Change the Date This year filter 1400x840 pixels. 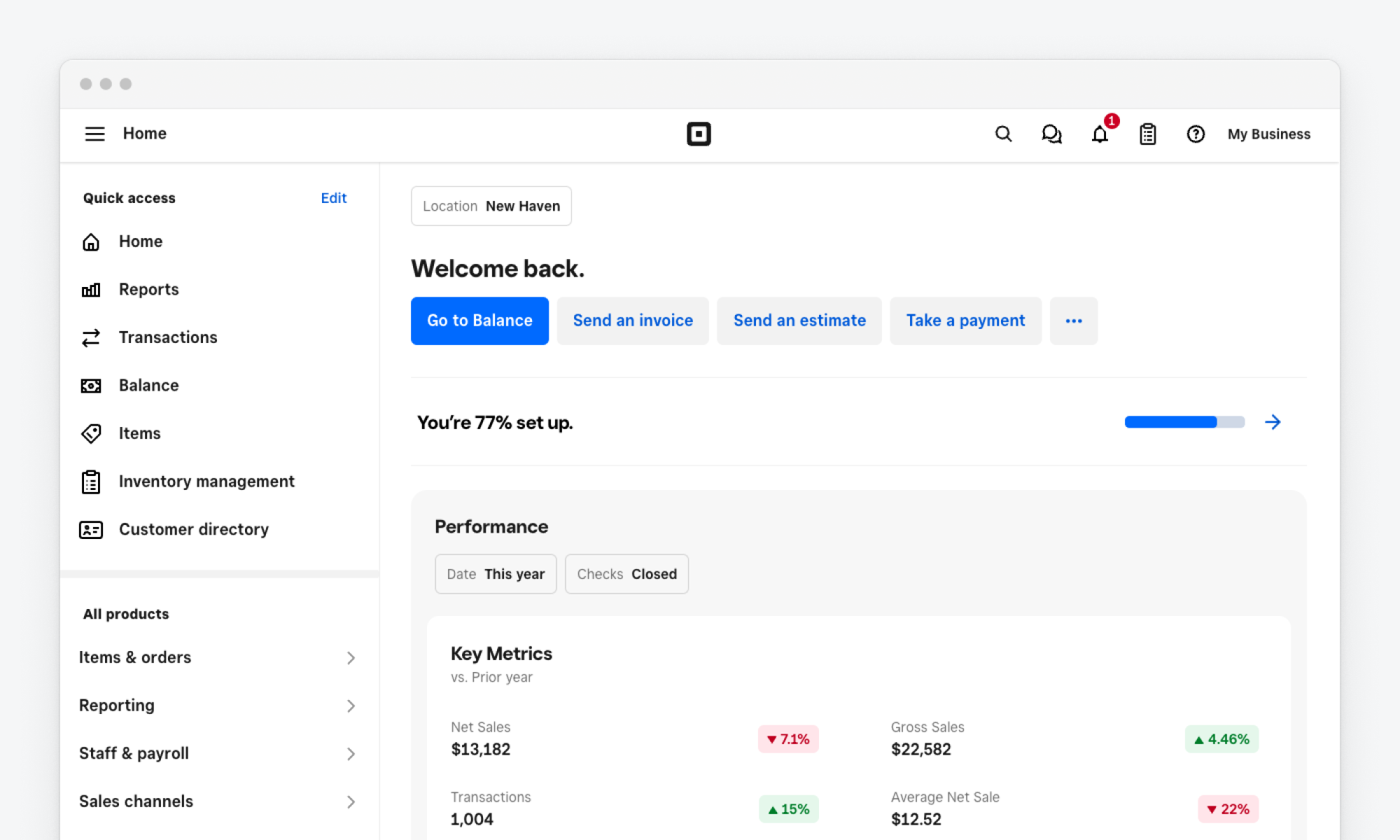[495, 574]
